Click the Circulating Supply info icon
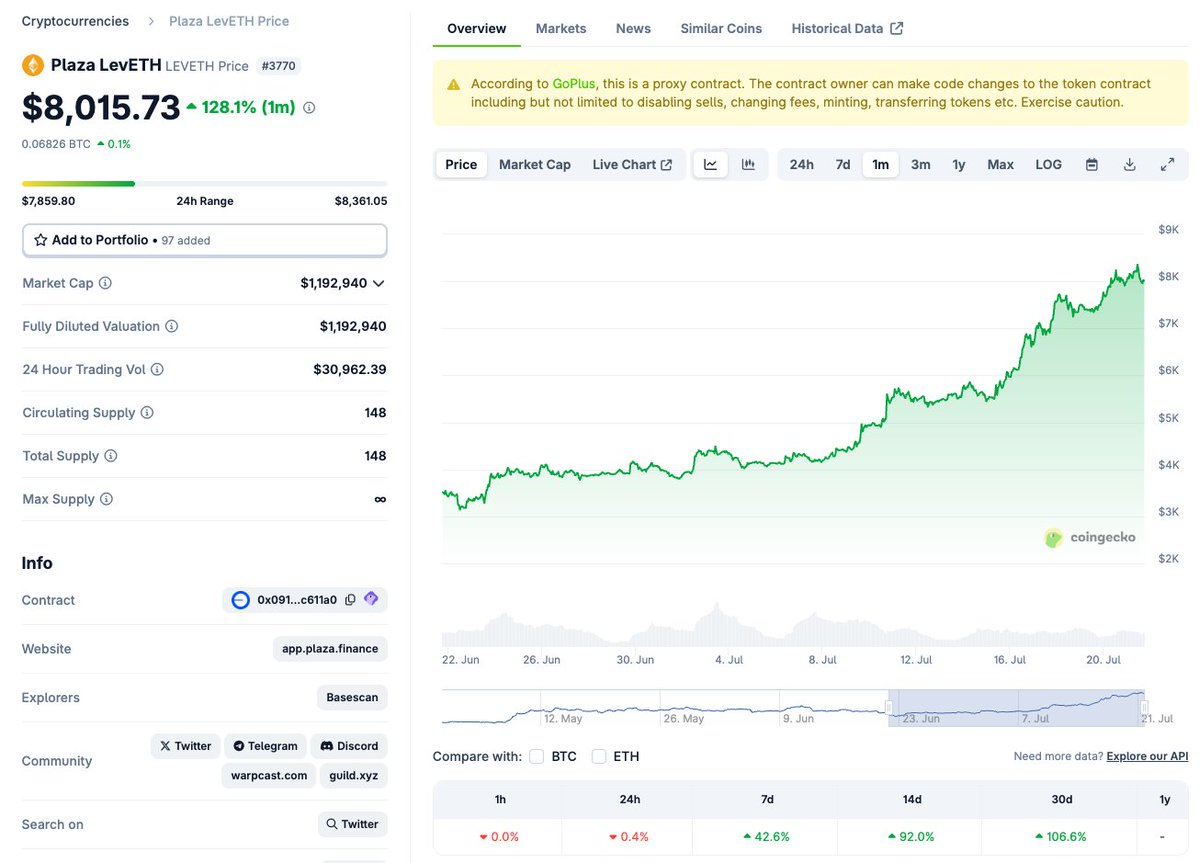Viewport: 1199px width, 863px height. click(147, 413)
